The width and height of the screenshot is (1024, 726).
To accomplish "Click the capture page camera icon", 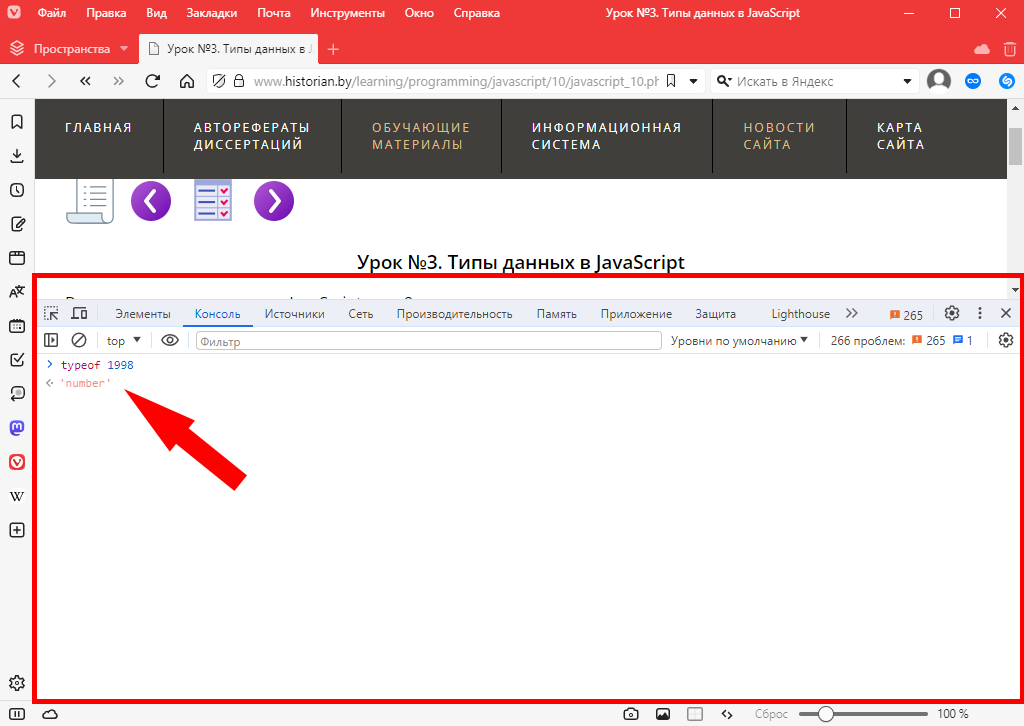I will click(x=631, y=714).
